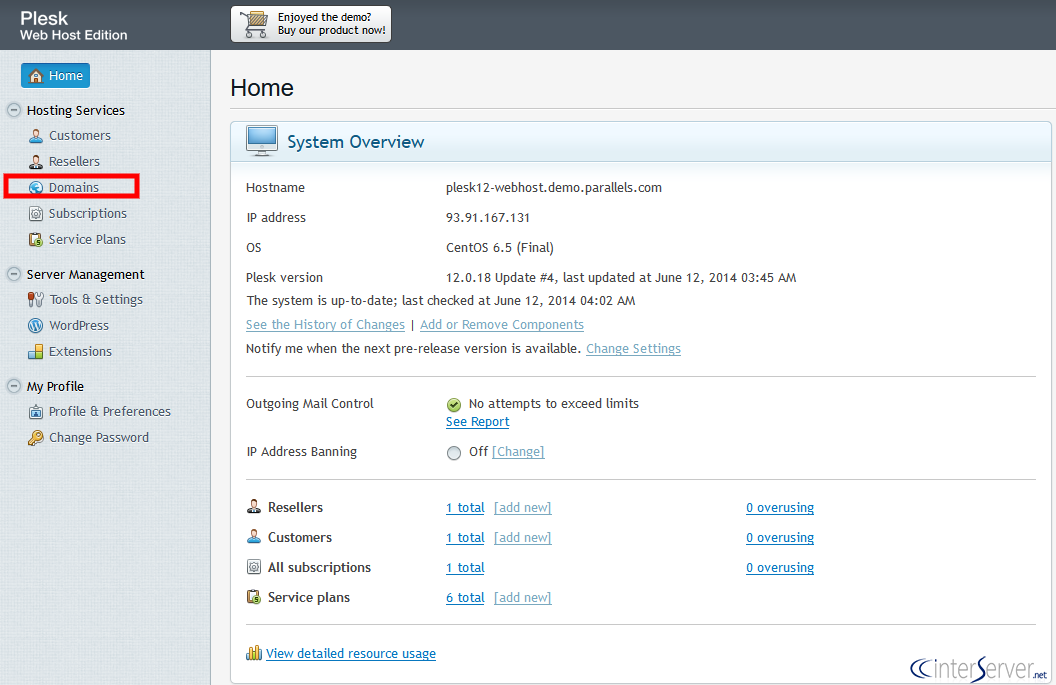Add a new customer via add new
Screen dimensions: 1056x685
pyautogui.click(x=522, y=537)
